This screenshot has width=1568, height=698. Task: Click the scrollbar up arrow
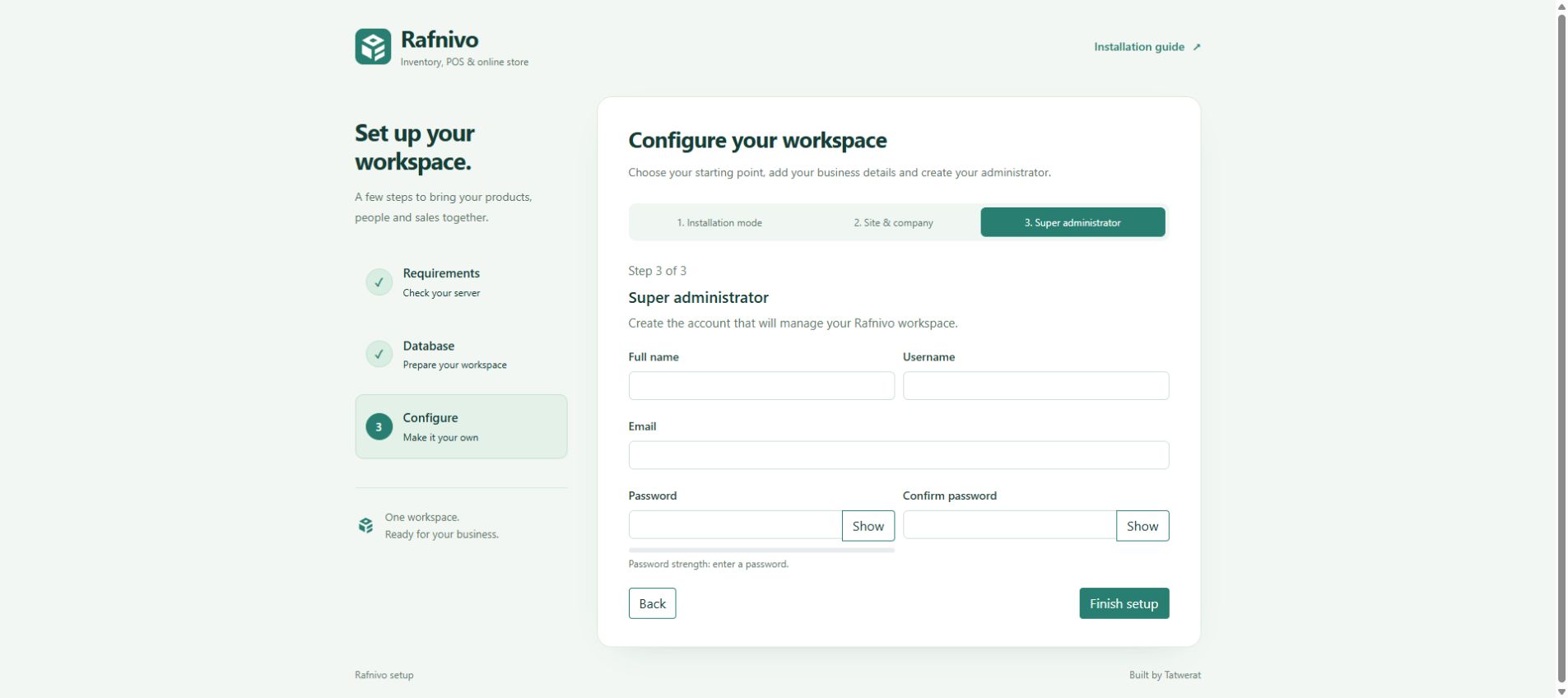click(1561, 7)
